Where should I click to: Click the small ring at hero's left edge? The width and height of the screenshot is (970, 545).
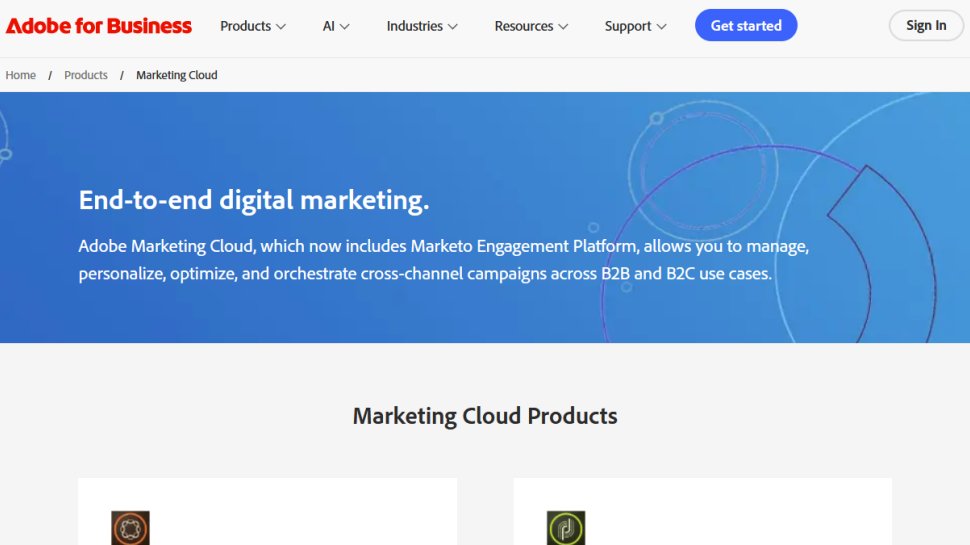5,154
